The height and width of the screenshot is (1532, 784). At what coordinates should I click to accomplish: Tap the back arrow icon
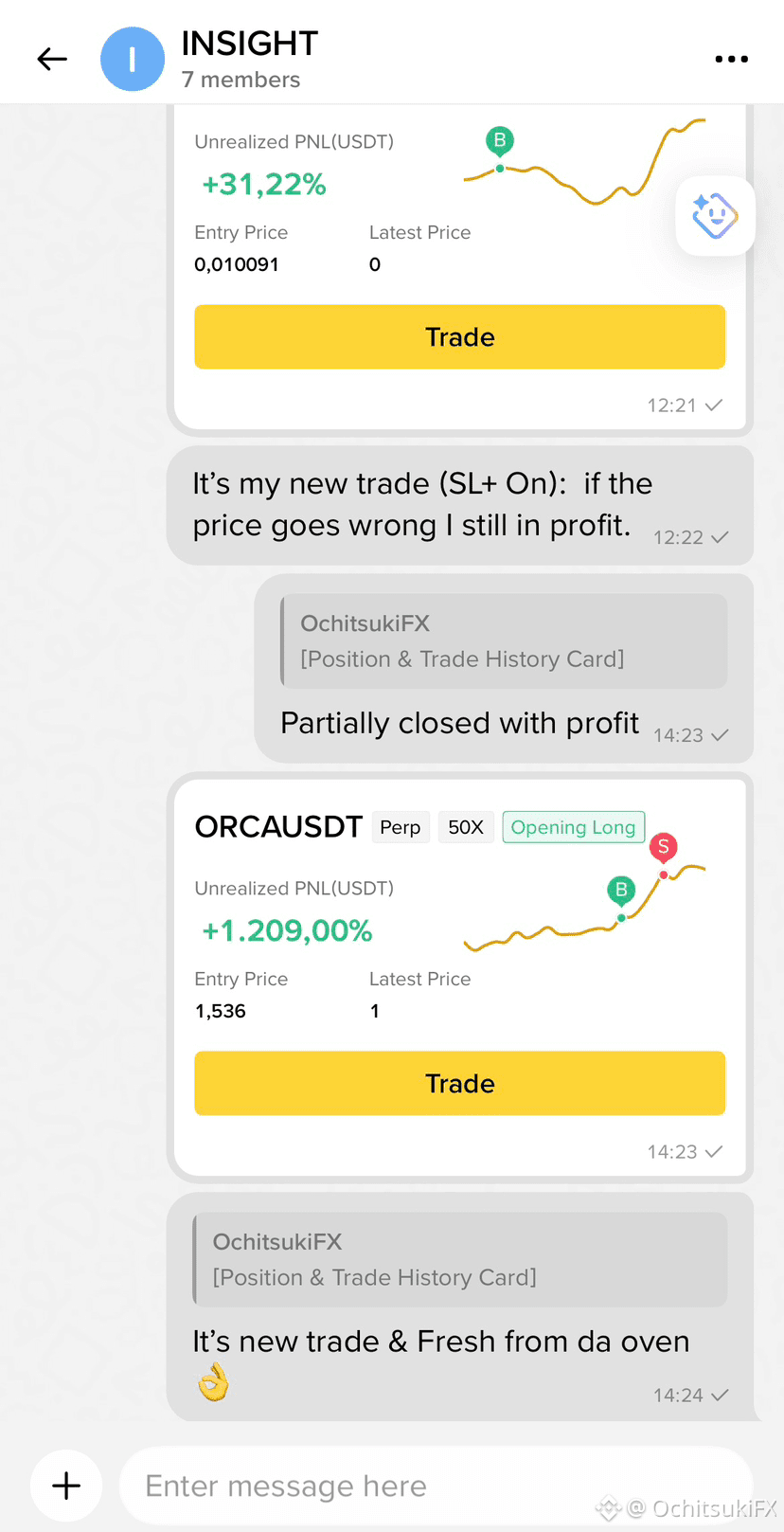click(x=52, y=59)
